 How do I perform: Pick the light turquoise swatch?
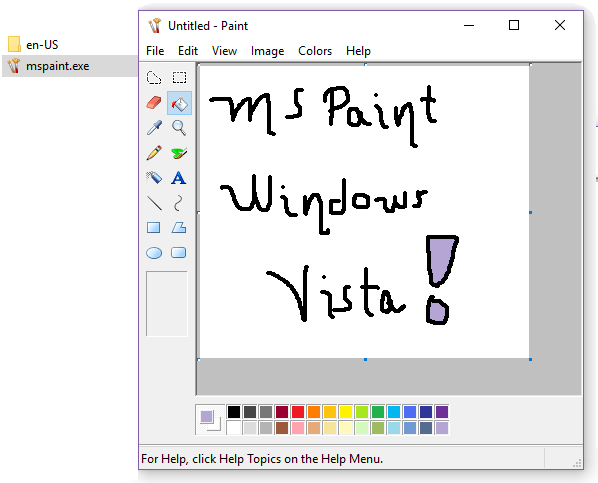click(394, 428)
